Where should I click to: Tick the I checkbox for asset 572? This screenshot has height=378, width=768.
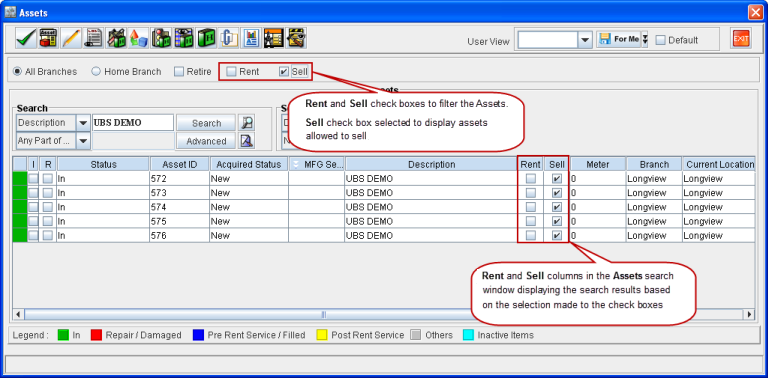33,179
